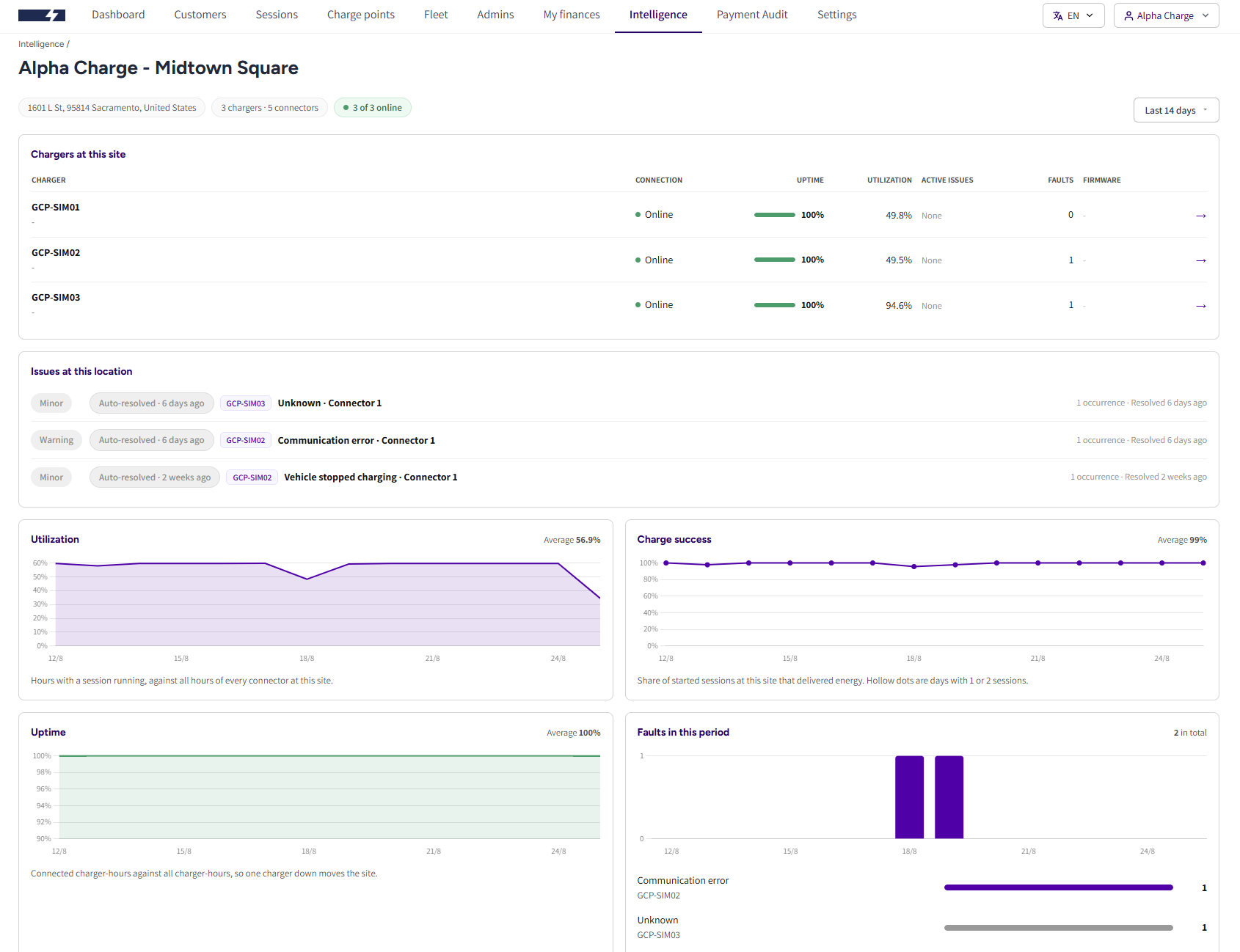
Task: Click the 3 of 3 online badge
Action: pyautogui.click(x=373, y=108)
